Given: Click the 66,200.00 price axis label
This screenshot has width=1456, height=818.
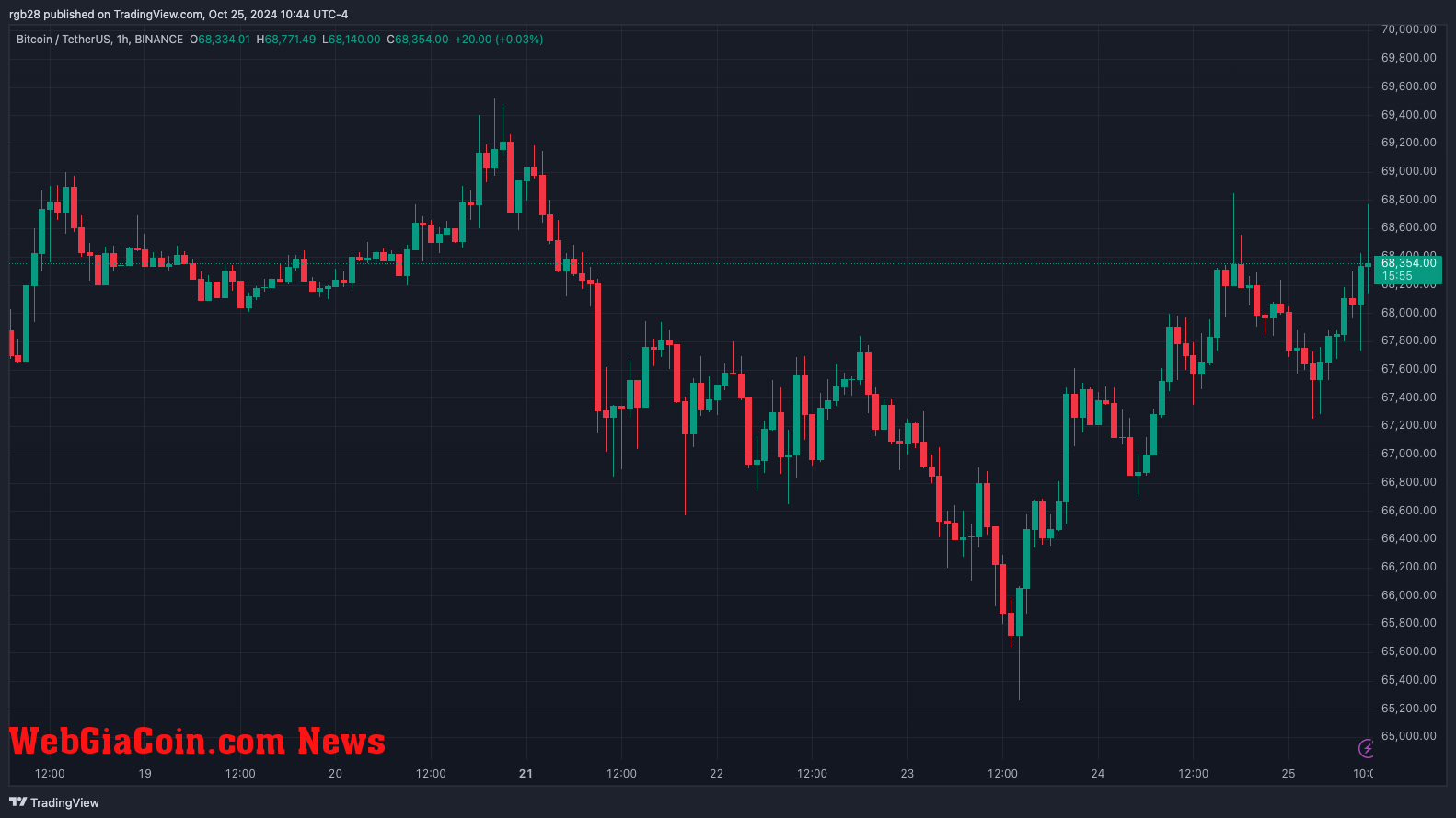Looking at the screenshot, I should pos(1409,567).
